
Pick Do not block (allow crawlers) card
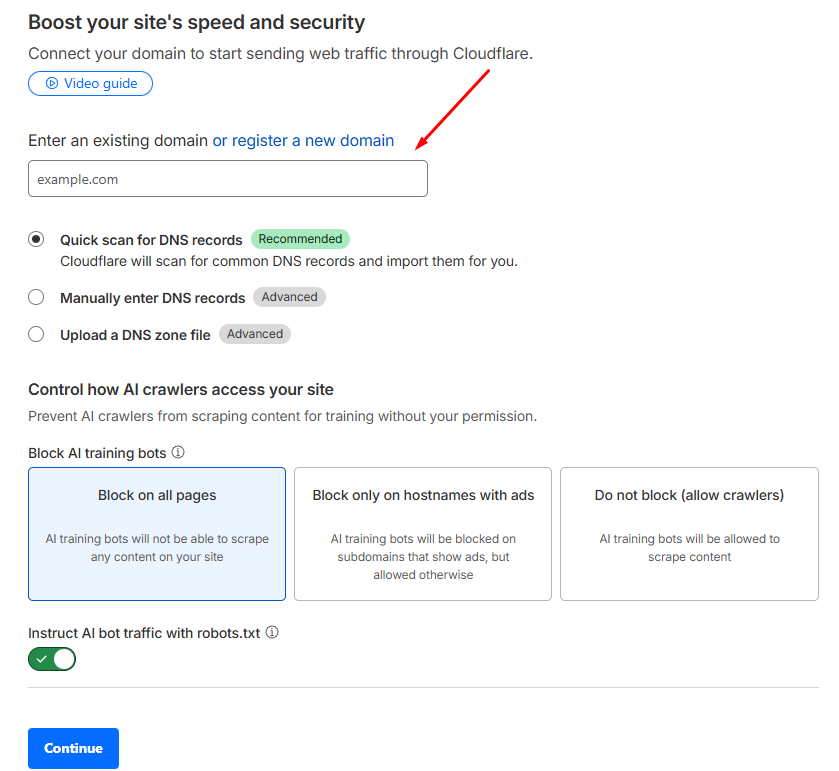[x=689, y=534]
